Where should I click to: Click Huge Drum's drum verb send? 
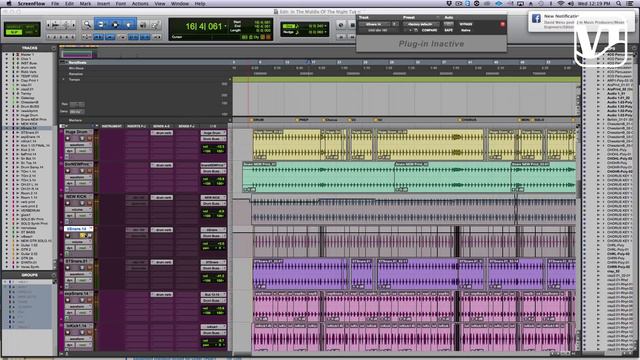(162, 133)
